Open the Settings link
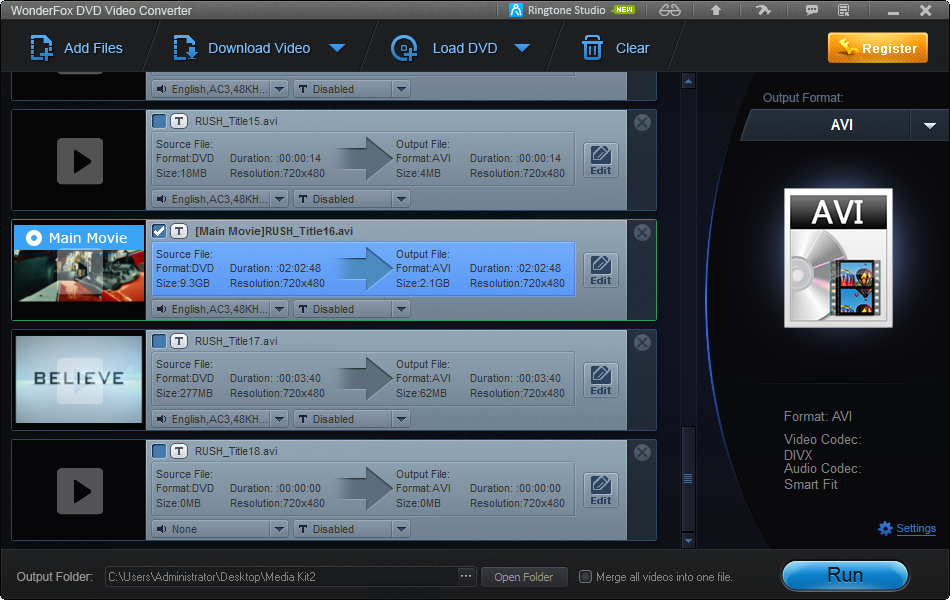 tap(916, 528)
